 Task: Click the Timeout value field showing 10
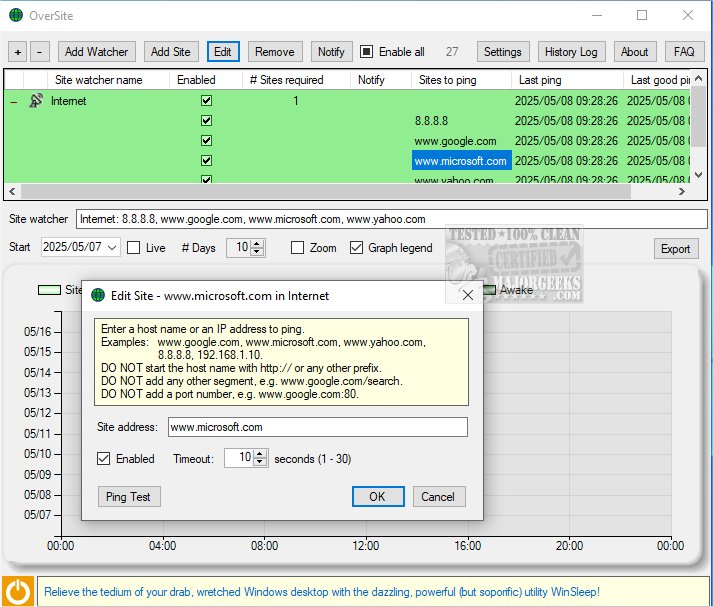(239, 458)
